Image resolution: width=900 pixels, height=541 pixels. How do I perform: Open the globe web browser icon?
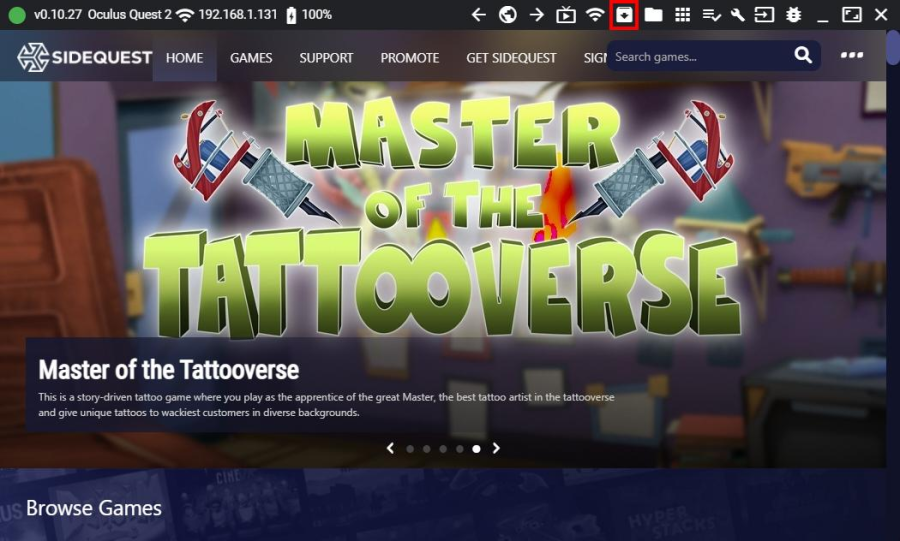[x=507, y=15]
